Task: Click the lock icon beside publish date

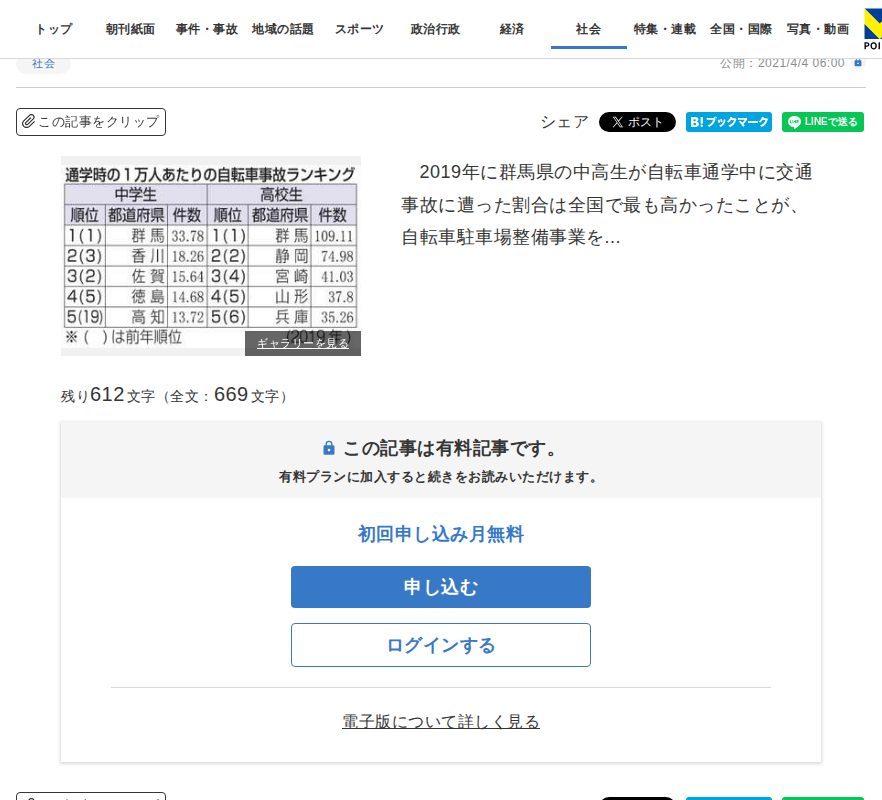Action: pos(858,62)
